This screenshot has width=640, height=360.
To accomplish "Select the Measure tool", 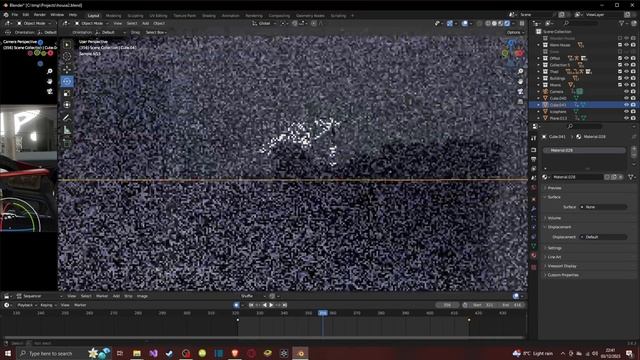I will (67, 130).
